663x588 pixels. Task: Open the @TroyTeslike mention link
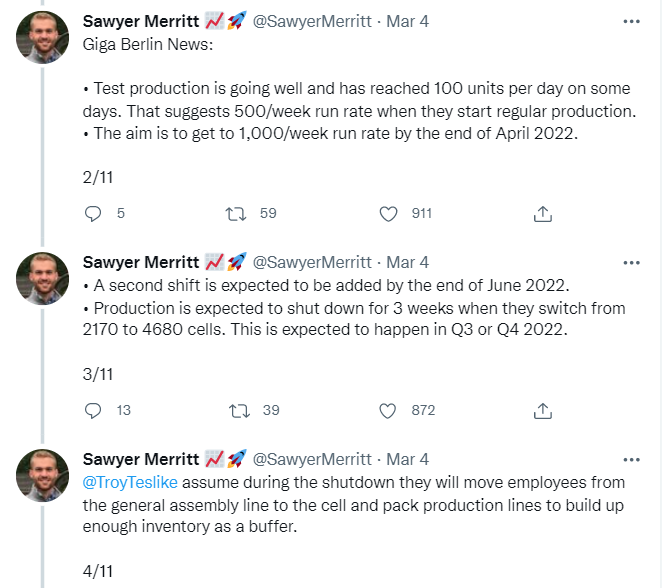point(130,482)
